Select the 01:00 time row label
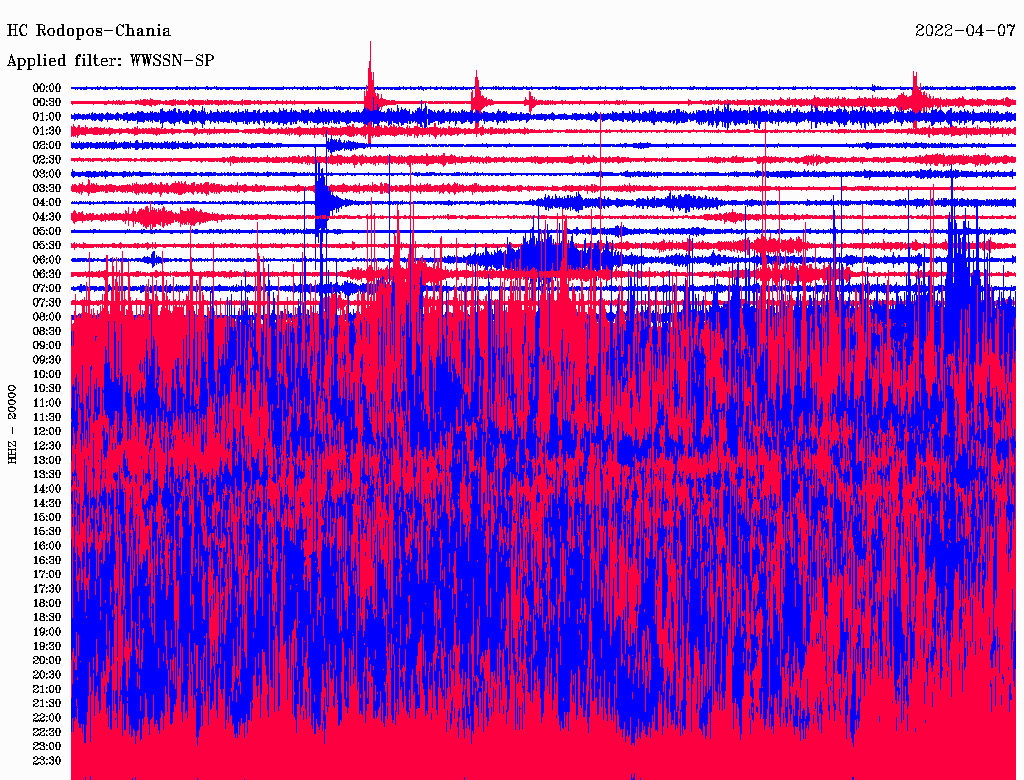The width and height of the screenshot is (1024, 780). tap(47, 117)
